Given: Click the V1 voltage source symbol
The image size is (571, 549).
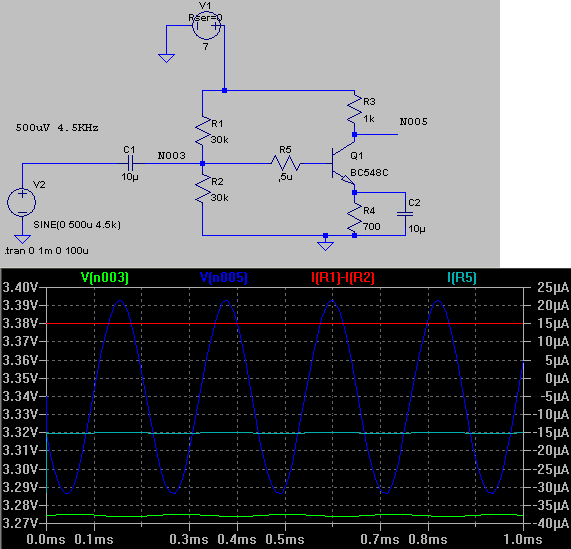Looking at the screenshot, I should 206,25.
